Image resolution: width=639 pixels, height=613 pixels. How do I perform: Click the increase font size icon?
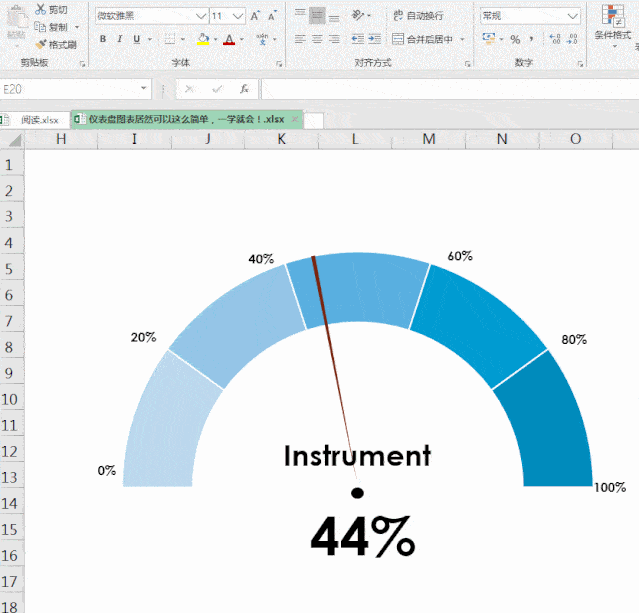tap(256, 16)
